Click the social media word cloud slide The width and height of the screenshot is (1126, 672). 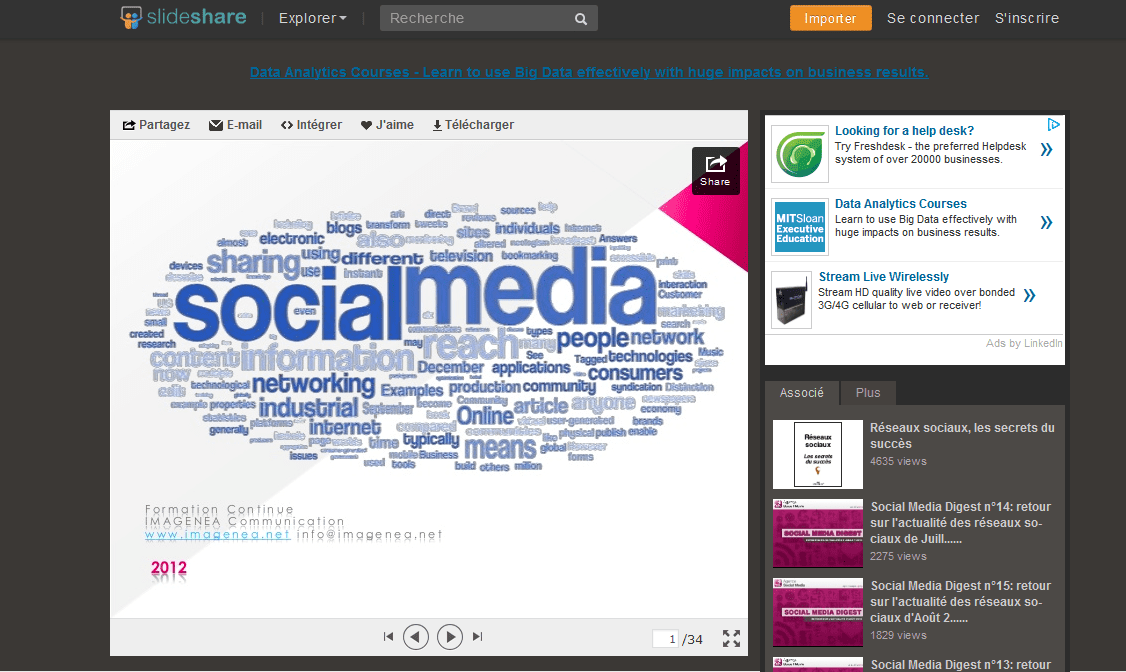point(429,378)
